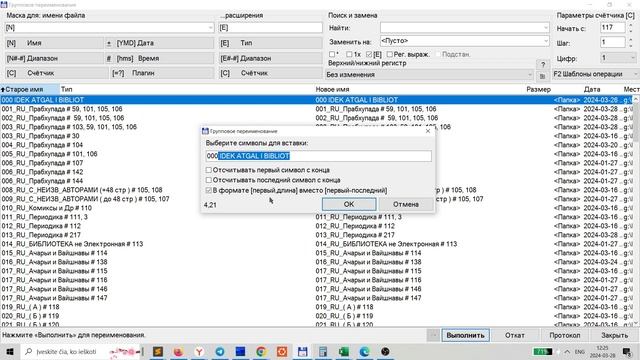The image size is (640, 360).
Task: Click the file list vertical scrollbar
Action: pos(636,211)
